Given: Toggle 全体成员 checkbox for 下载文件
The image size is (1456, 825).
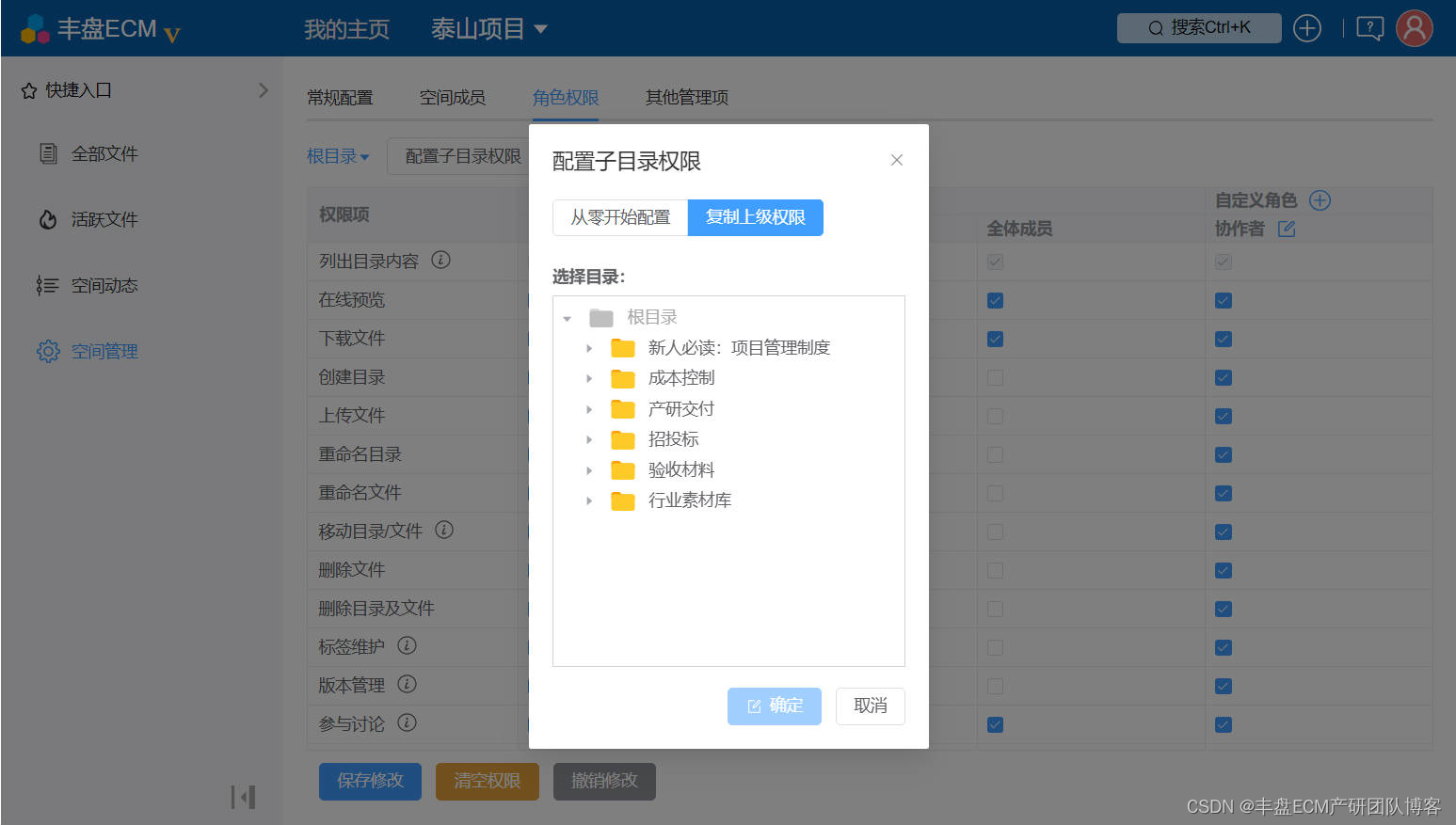Looking at the screenshot, I should (995, 340).
